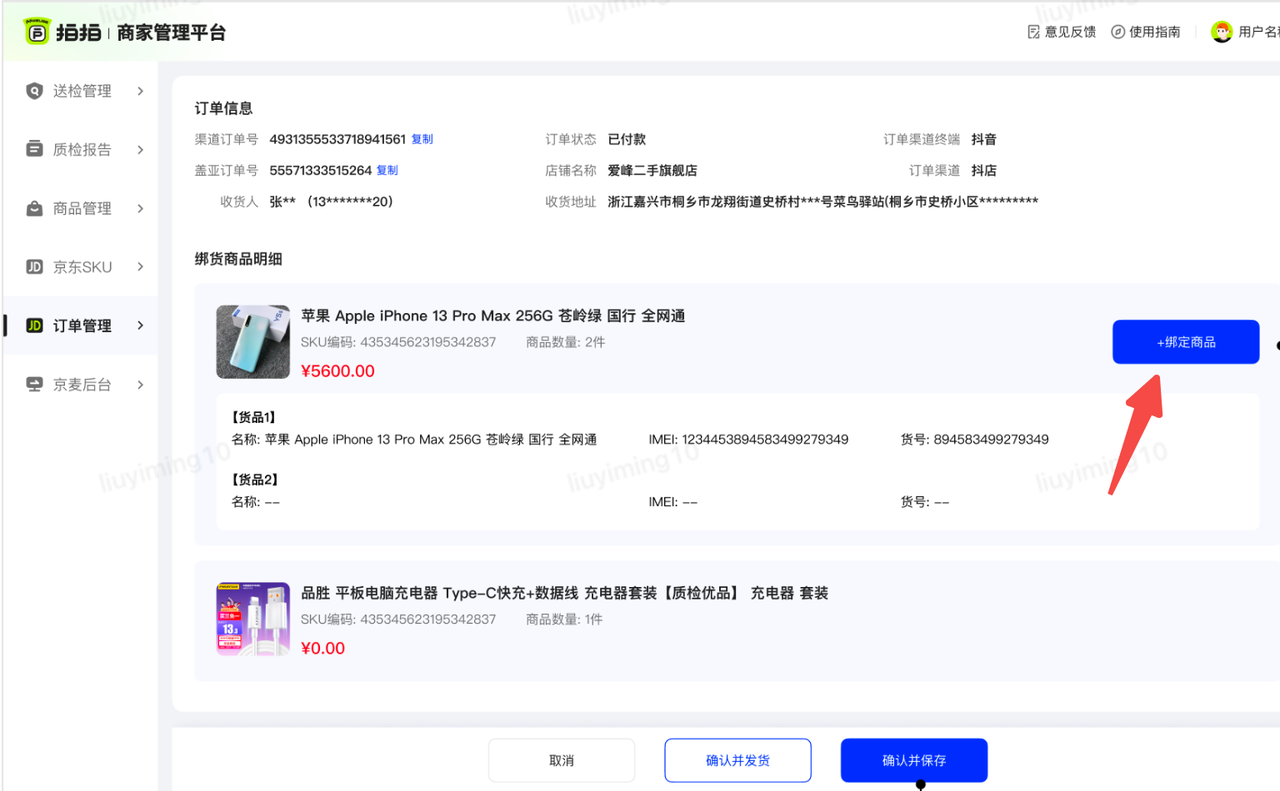Copy the 渠道订单号 via 复制 link
The image size is (1280, 791).
[x=422, y=139]
